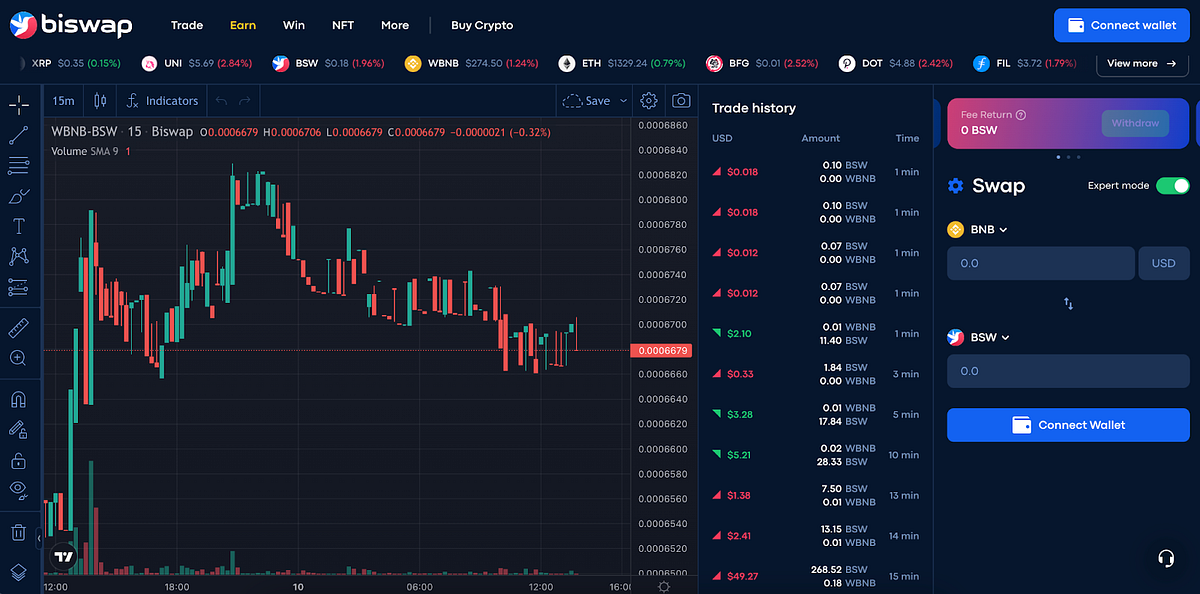Flip the swap direction arrows

tap(1068, 303)
